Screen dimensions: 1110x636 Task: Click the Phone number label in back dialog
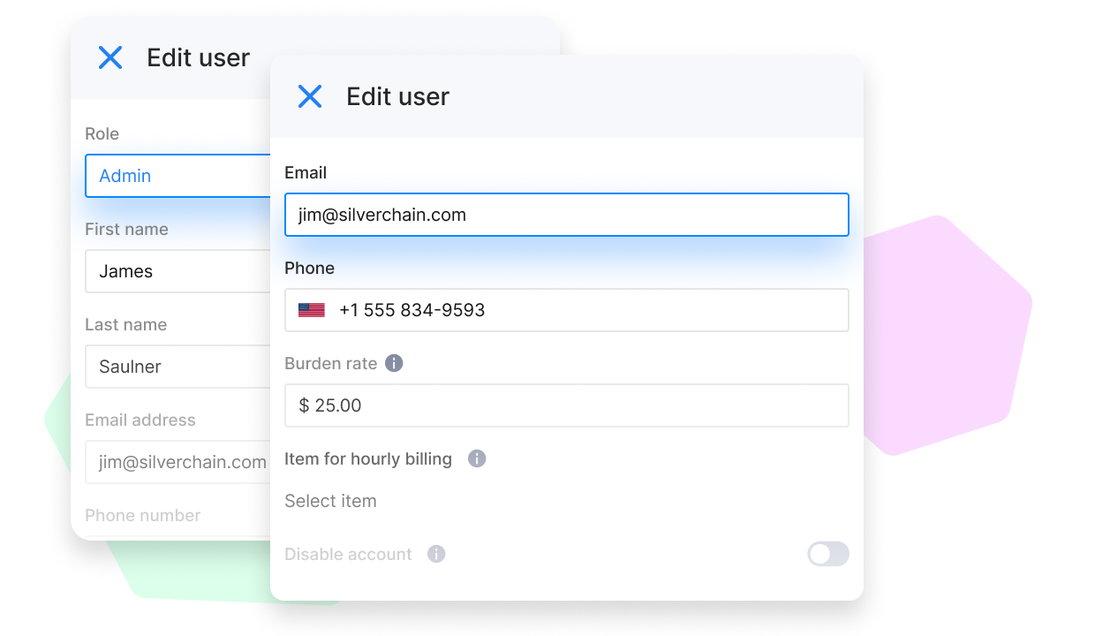(143, 515)
